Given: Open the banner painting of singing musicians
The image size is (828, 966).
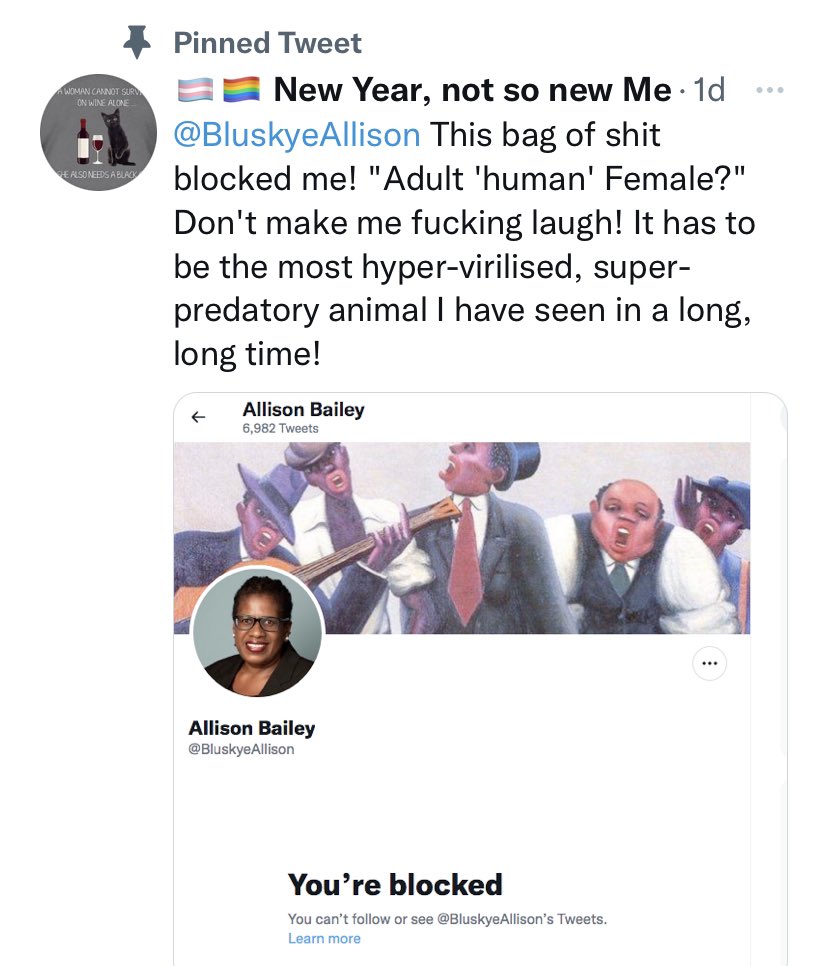Looking at the screenshot, I should click(462, 538).
